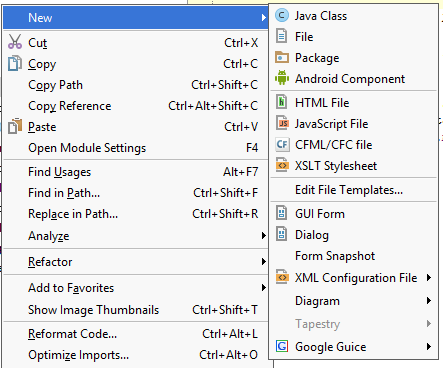Click the Google Guice 'G' icon
Viewport: 443px width, 368px height.
[282, 346]
